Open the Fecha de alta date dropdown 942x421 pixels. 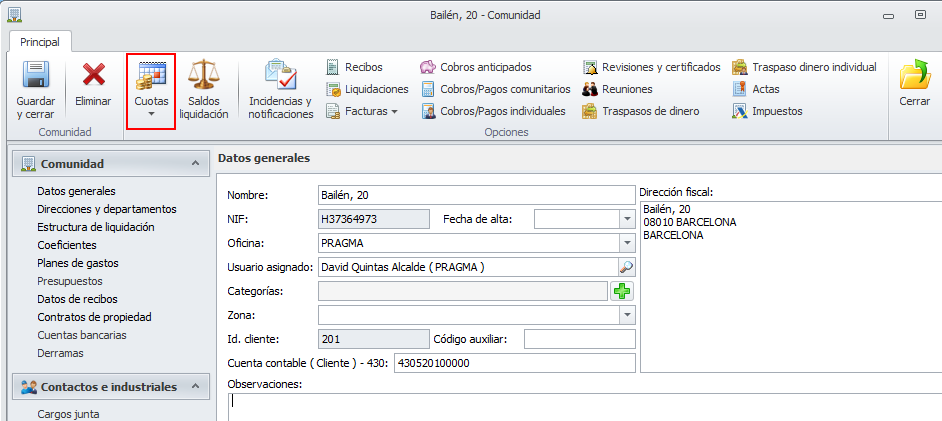[627, 218]
